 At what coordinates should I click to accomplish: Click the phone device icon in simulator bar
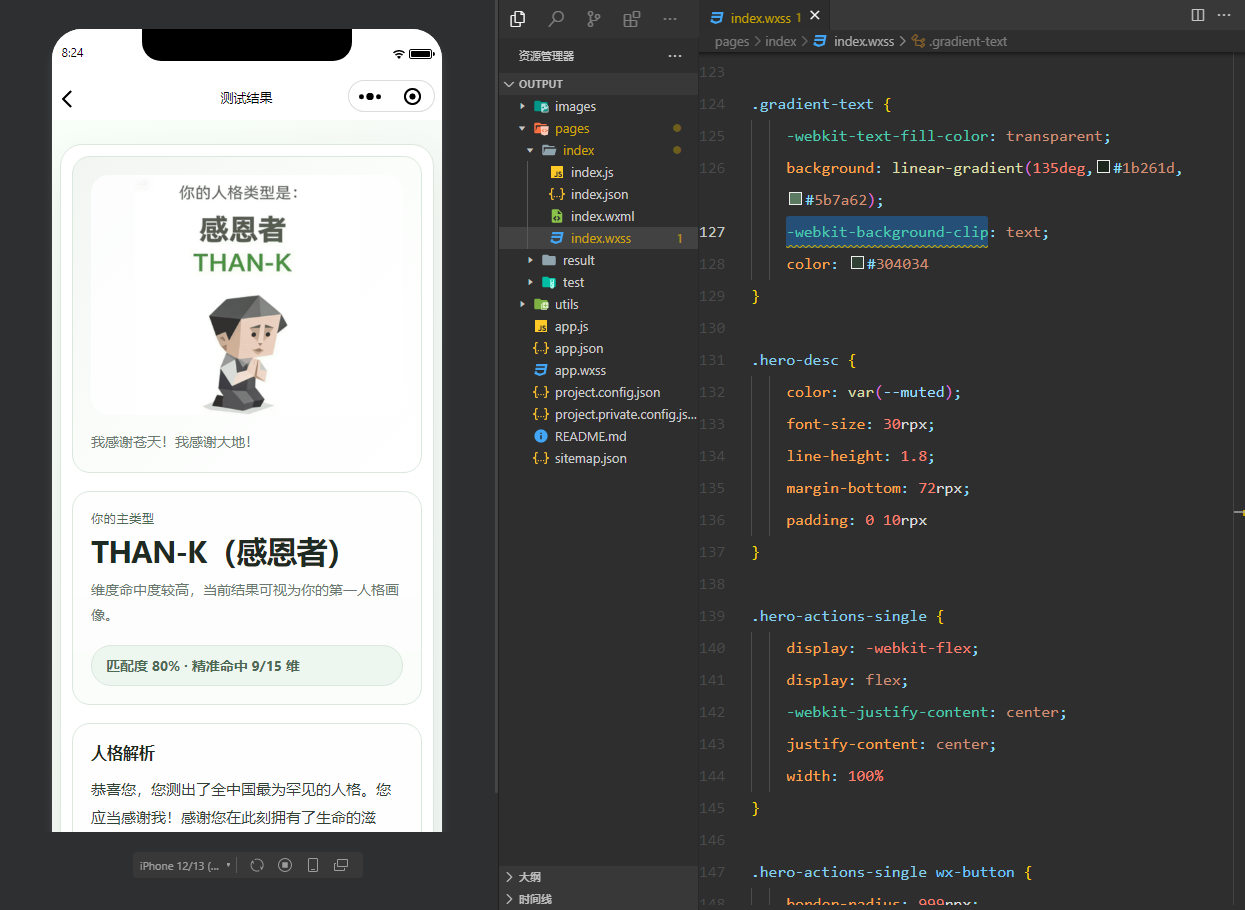point(313,864)
